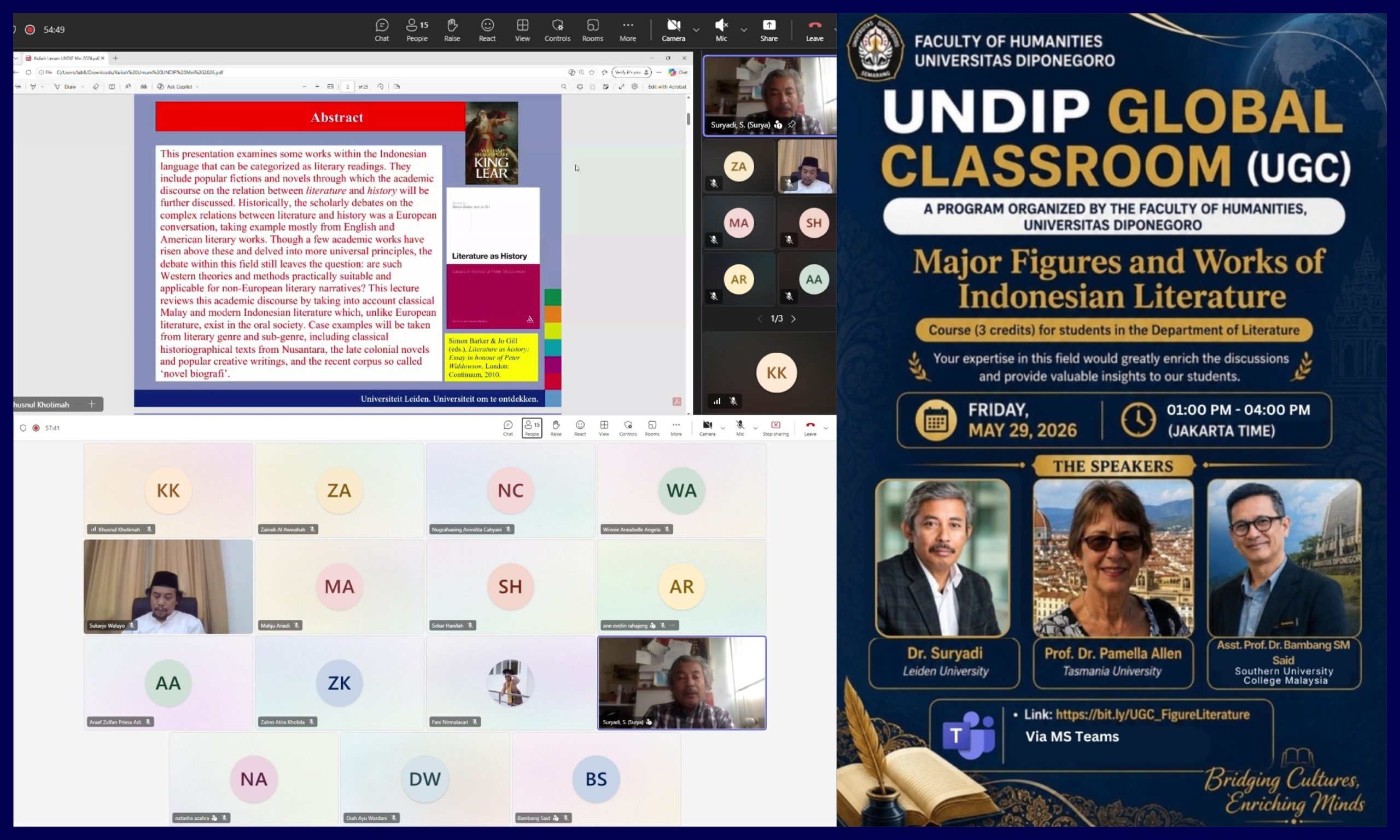
Task: Click Read aloud icon in PDF toolbar
Action: (128, 86)
